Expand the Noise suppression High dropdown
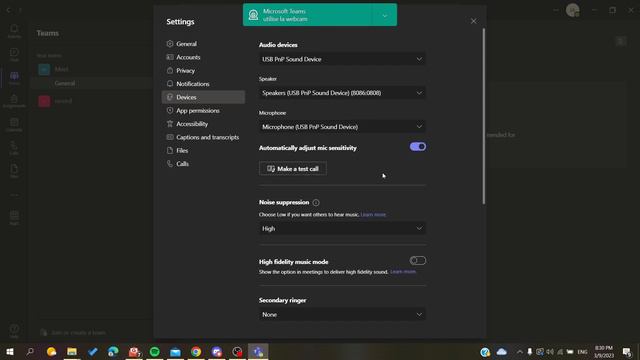 (x=342, y=229)
